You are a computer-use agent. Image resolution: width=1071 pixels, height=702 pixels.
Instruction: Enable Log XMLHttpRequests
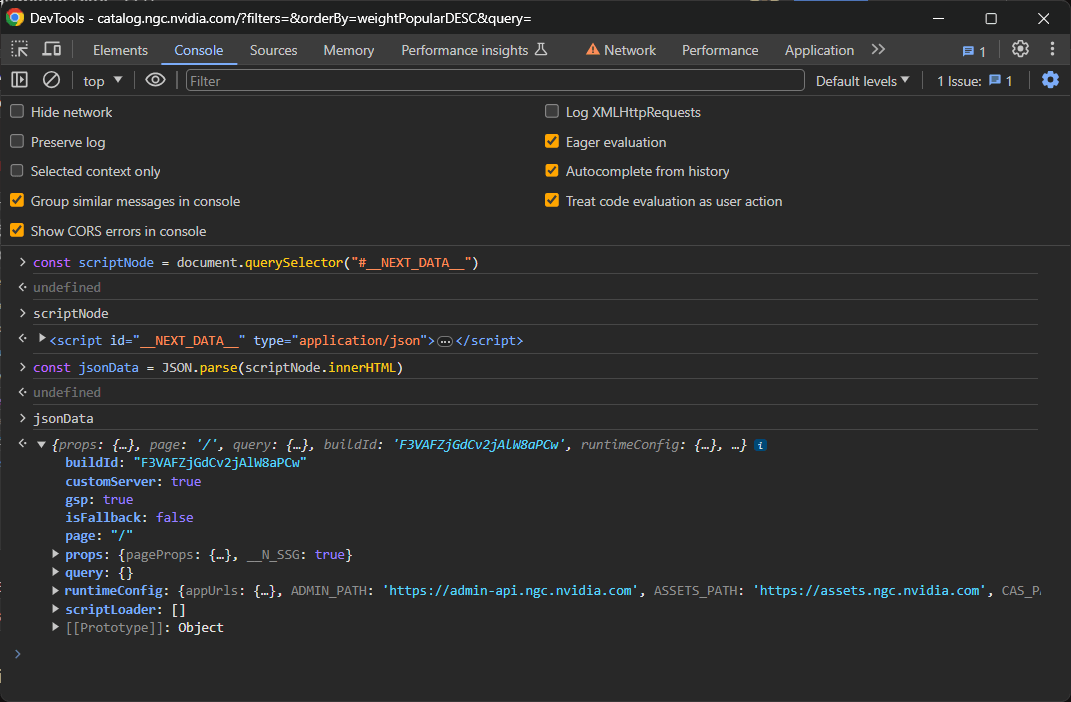pyautogui.click(x=552, y=112)
